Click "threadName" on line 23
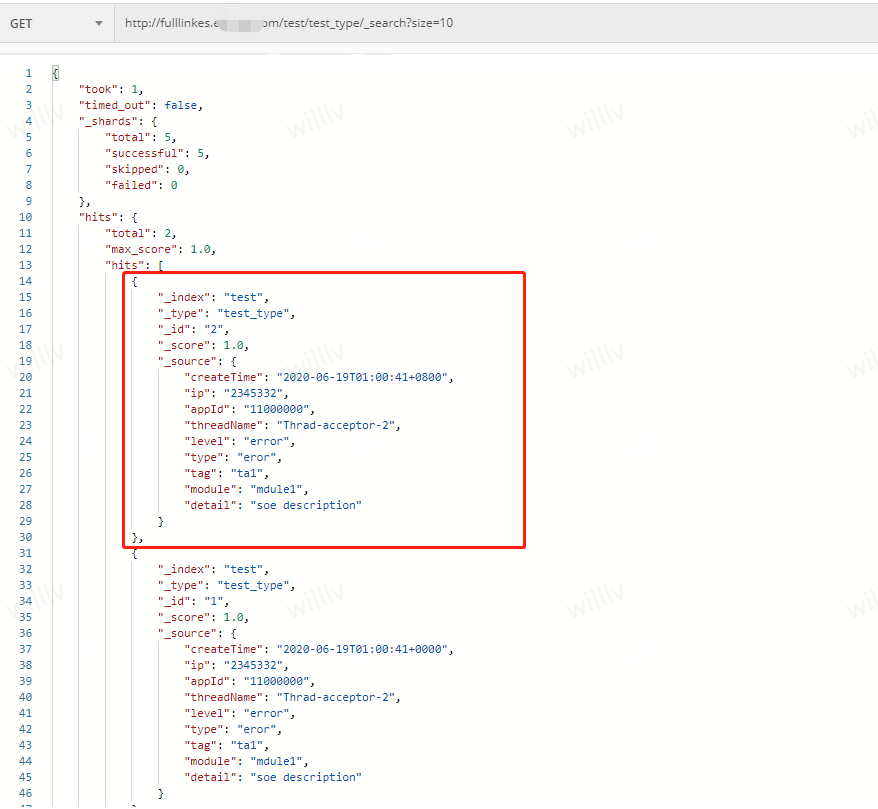Viewport: 878px width, 809px height. [224, 425]
